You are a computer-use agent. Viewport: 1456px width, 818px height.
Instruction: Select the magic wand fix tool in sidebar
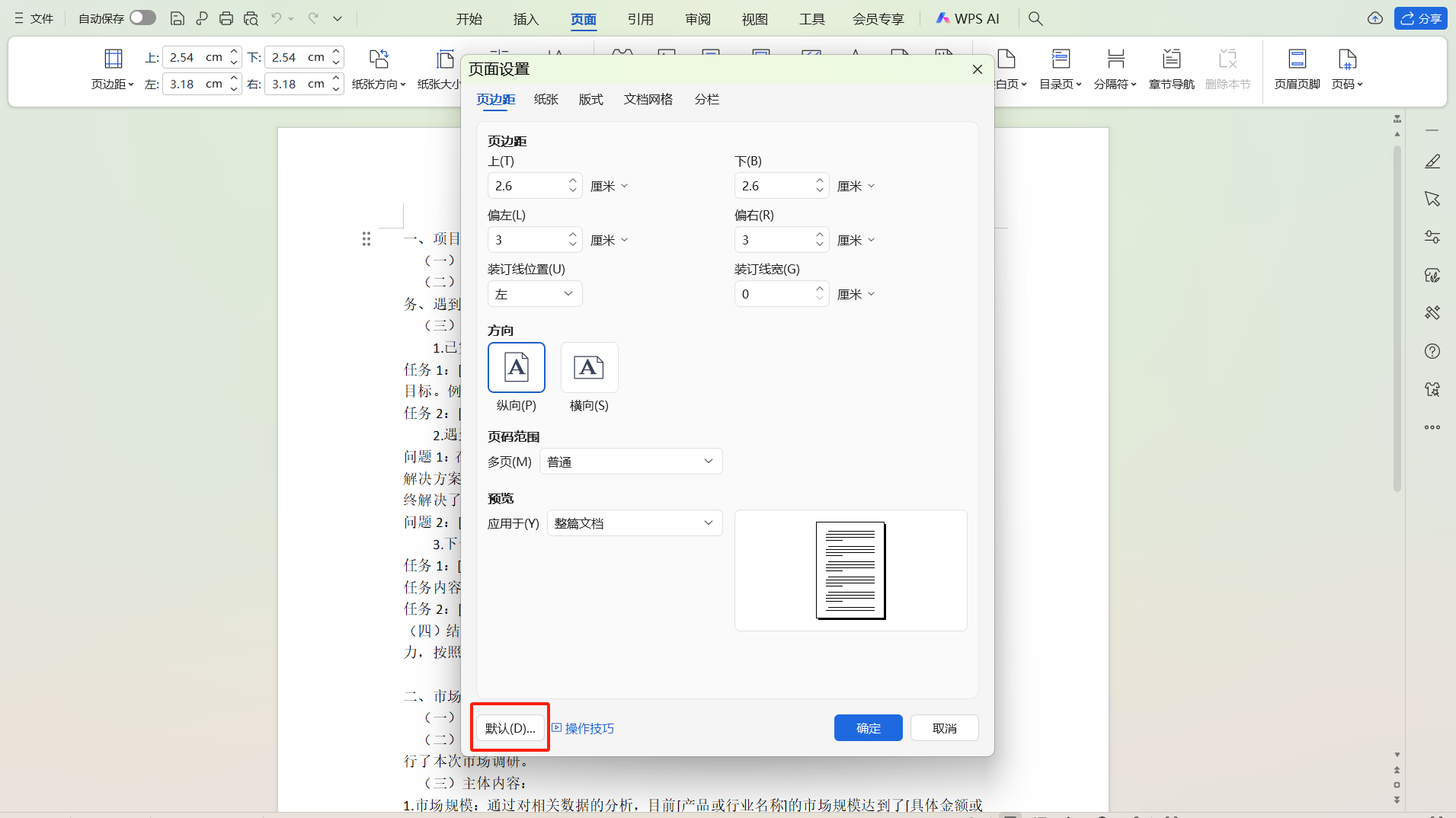1432,312
